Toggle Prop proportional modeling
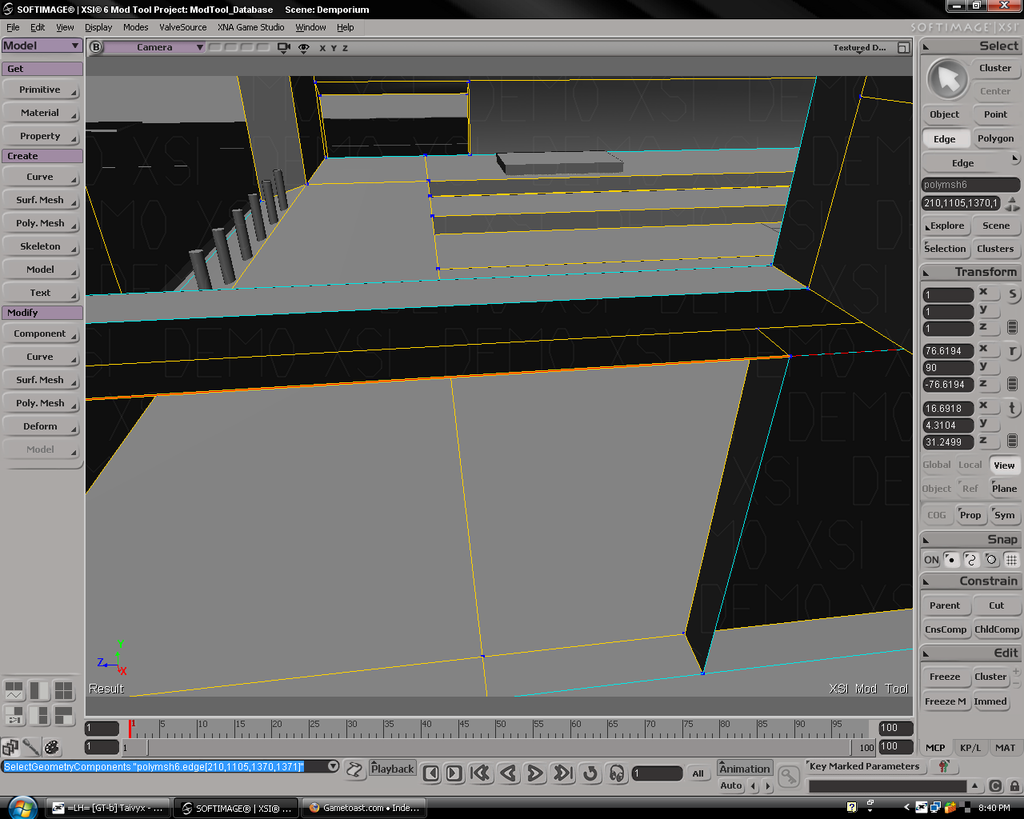The width and height of the screenshot is (1024, 819). click(x=970, y=515)
